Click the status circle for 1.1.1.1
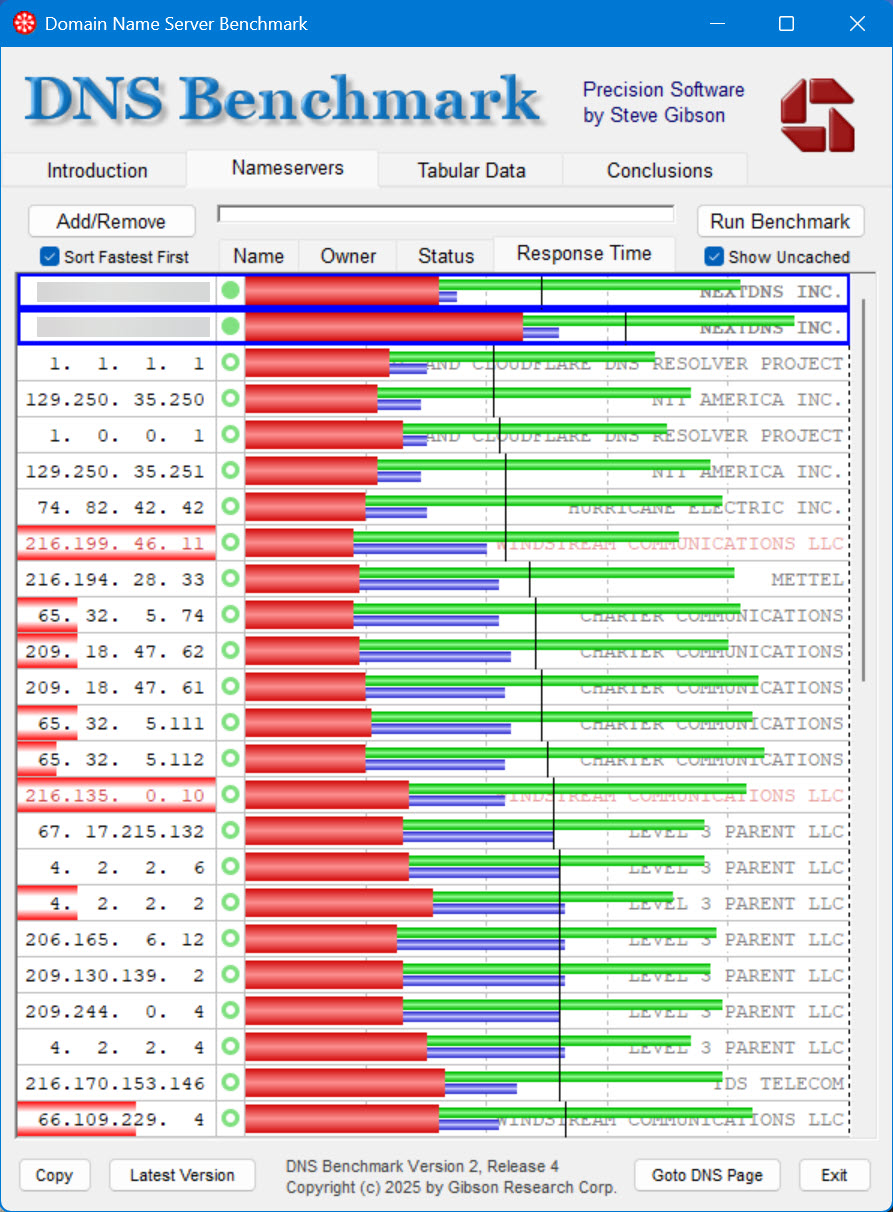893x1212 pixels. 231,363
